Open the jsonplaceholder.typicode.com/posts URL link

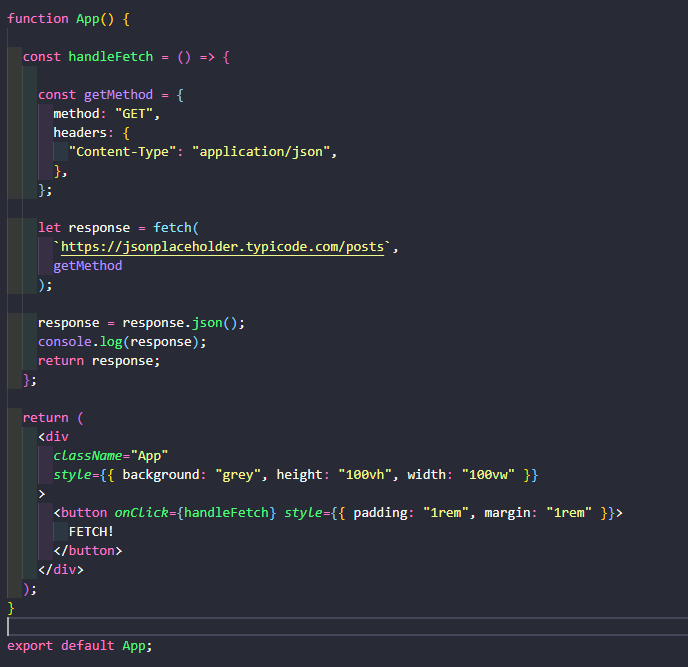click(222, 247)
